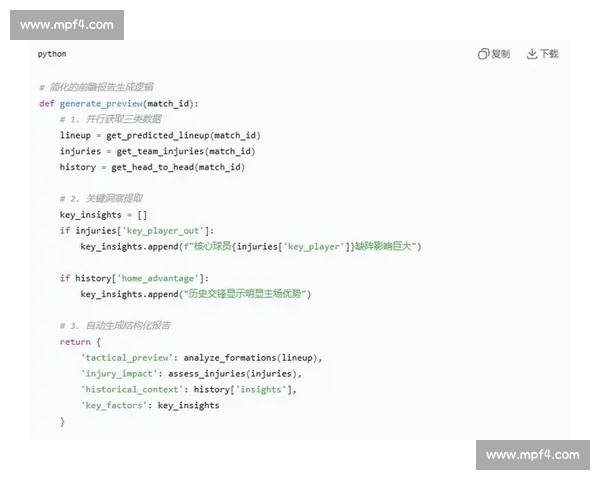Open the top-left www.mpf4.com watermark
Screen dimensions: 600x480
pos(67,25)
